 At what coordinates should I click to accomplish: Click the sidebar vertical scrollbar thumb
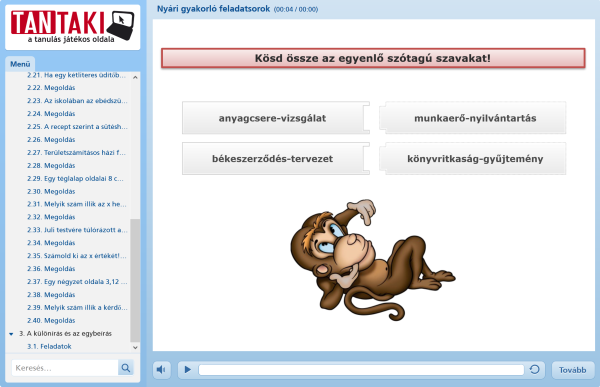[x=135, y=280]
